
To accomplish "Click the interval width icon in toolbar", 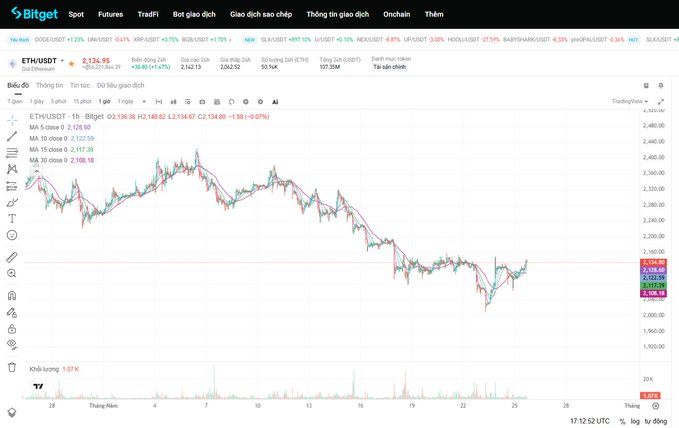I will (x=159, y=102).
